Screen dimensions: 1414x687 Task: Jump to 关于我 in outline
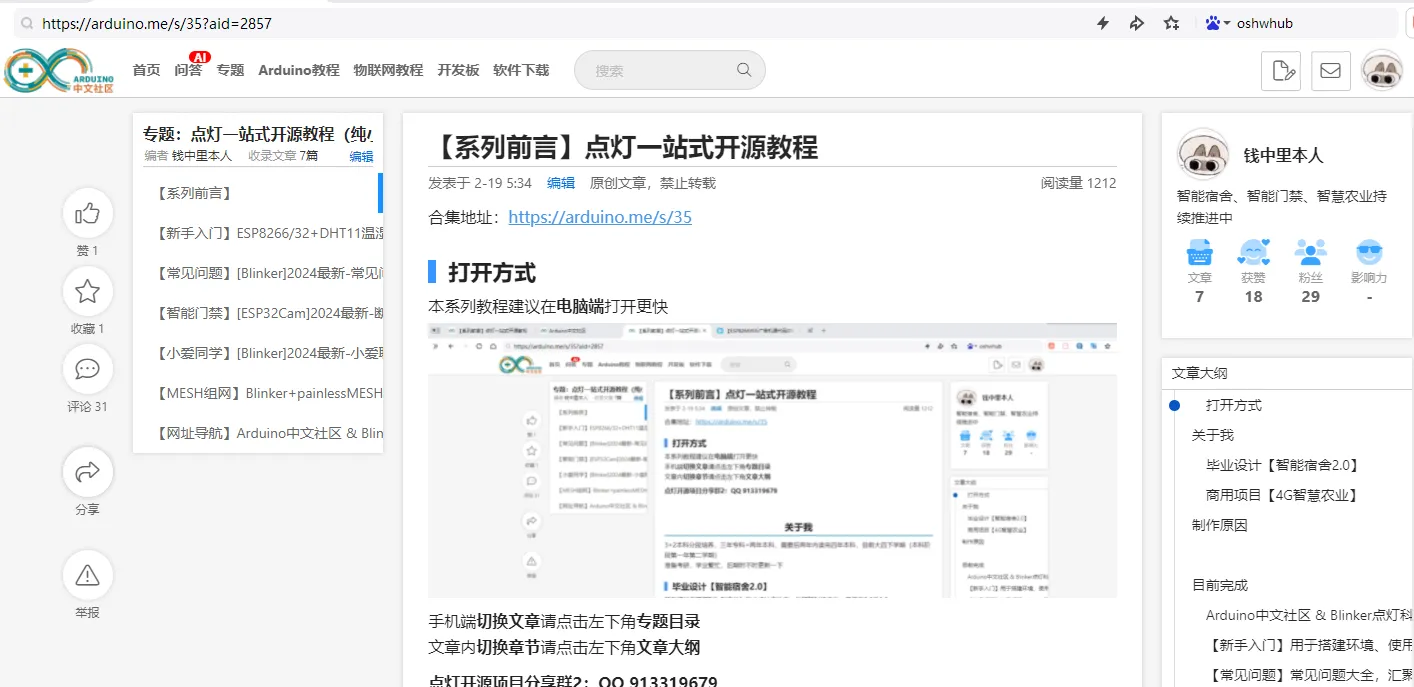1213,435
